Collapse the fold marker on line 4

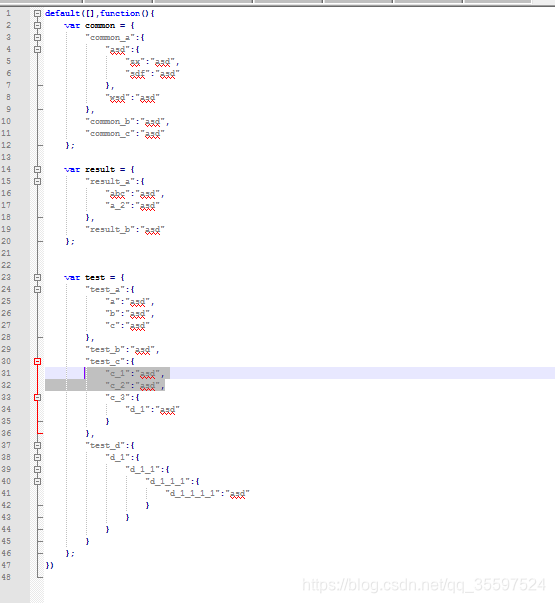37,49
